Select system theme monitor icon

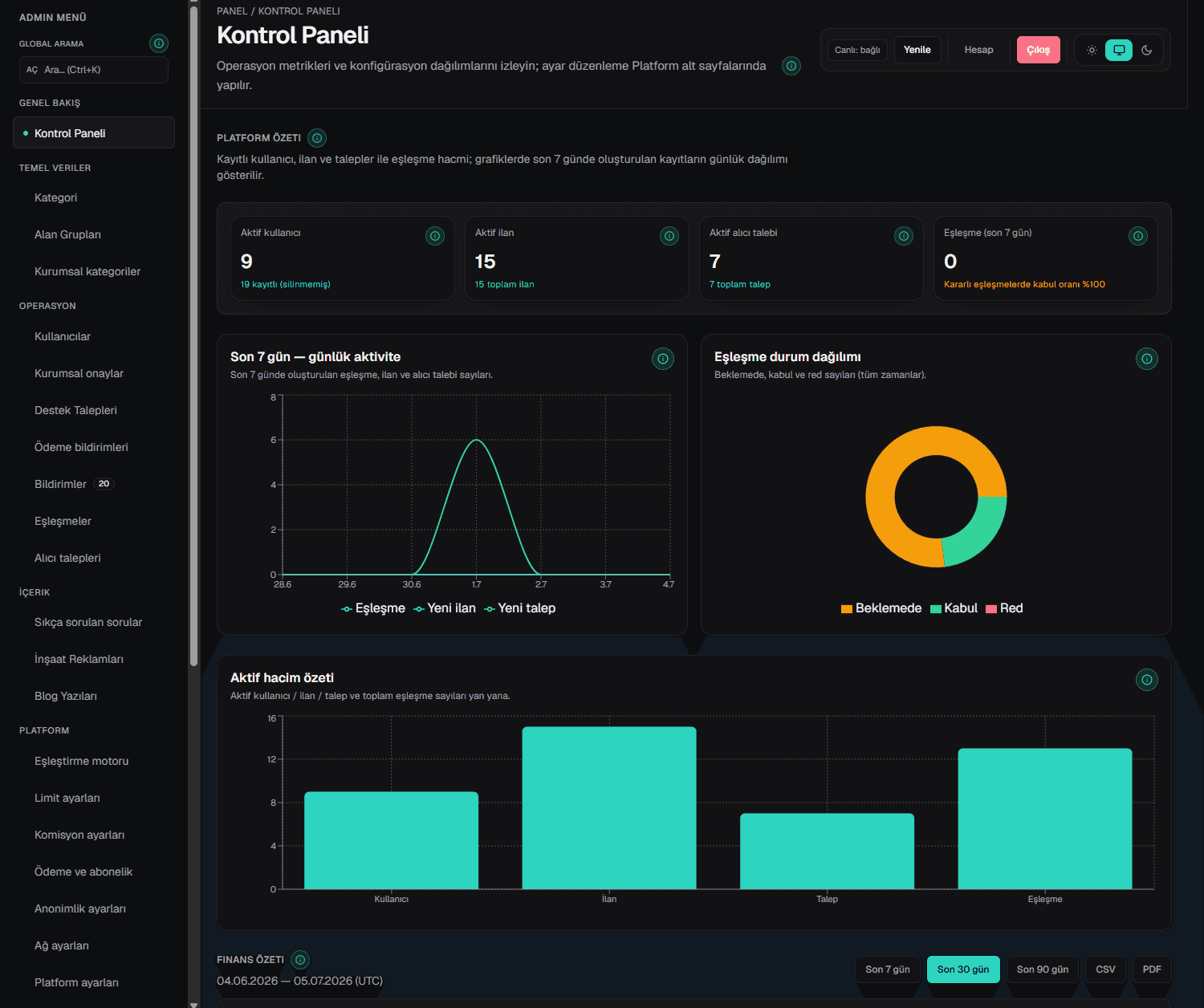click(1119, 50)
